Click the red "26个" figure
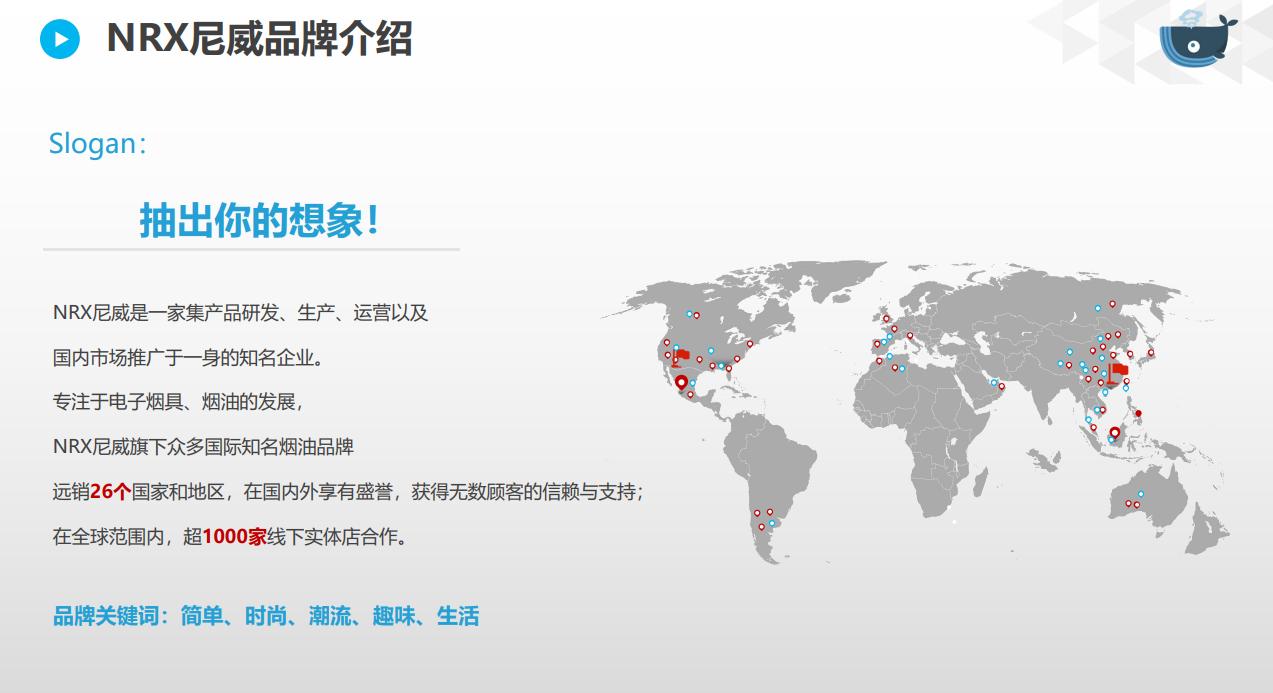 [111, 492]
